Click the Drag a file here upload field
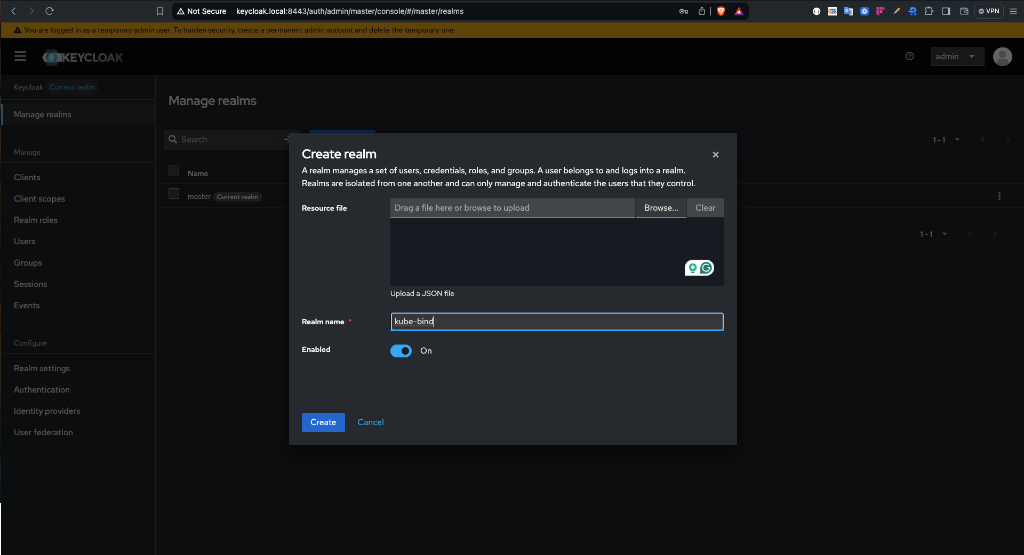The height and width of the screenshot is (555, 1024). point(513,208)
